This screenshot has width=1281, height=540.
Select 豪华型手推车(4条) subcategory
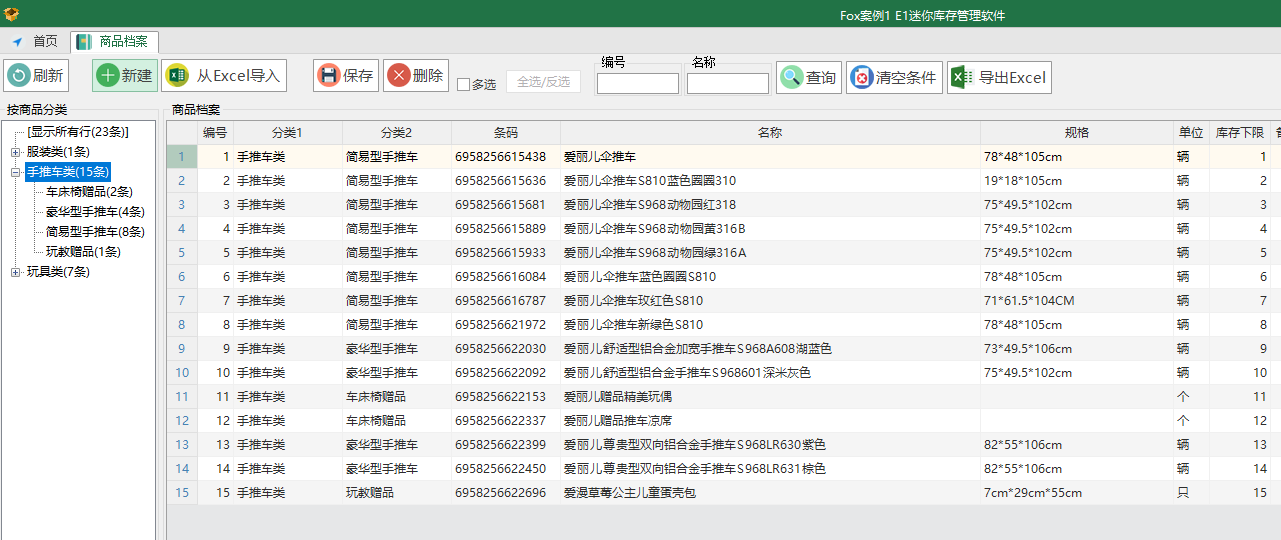[x=95, y=212]
